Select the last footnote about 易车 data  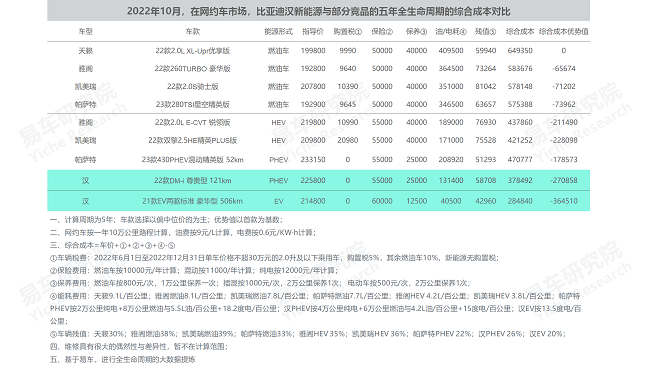pyautogui.click(x=122, y=359)
